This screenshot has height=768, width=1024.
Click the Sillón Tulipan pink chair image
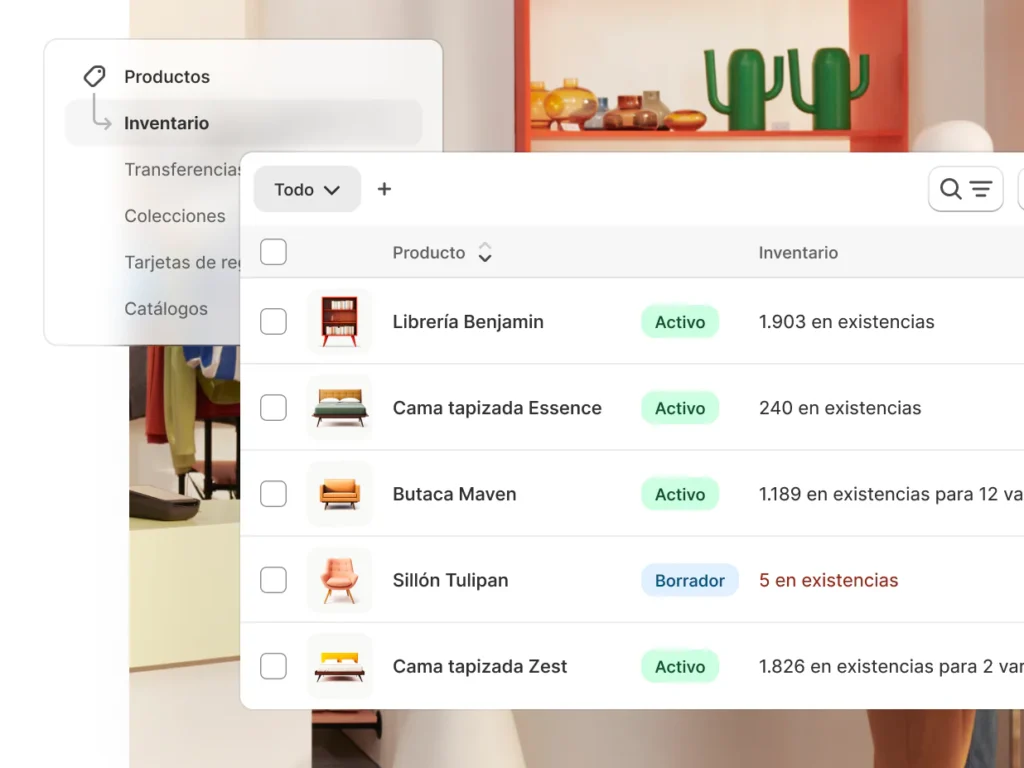(x=339, y=580)
